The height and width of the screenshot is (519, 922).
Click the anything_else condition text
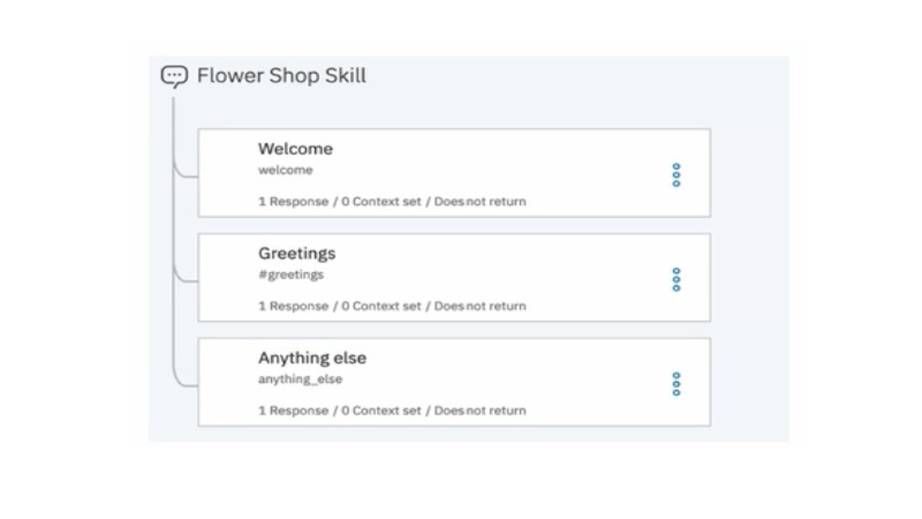tap(300, 379)
